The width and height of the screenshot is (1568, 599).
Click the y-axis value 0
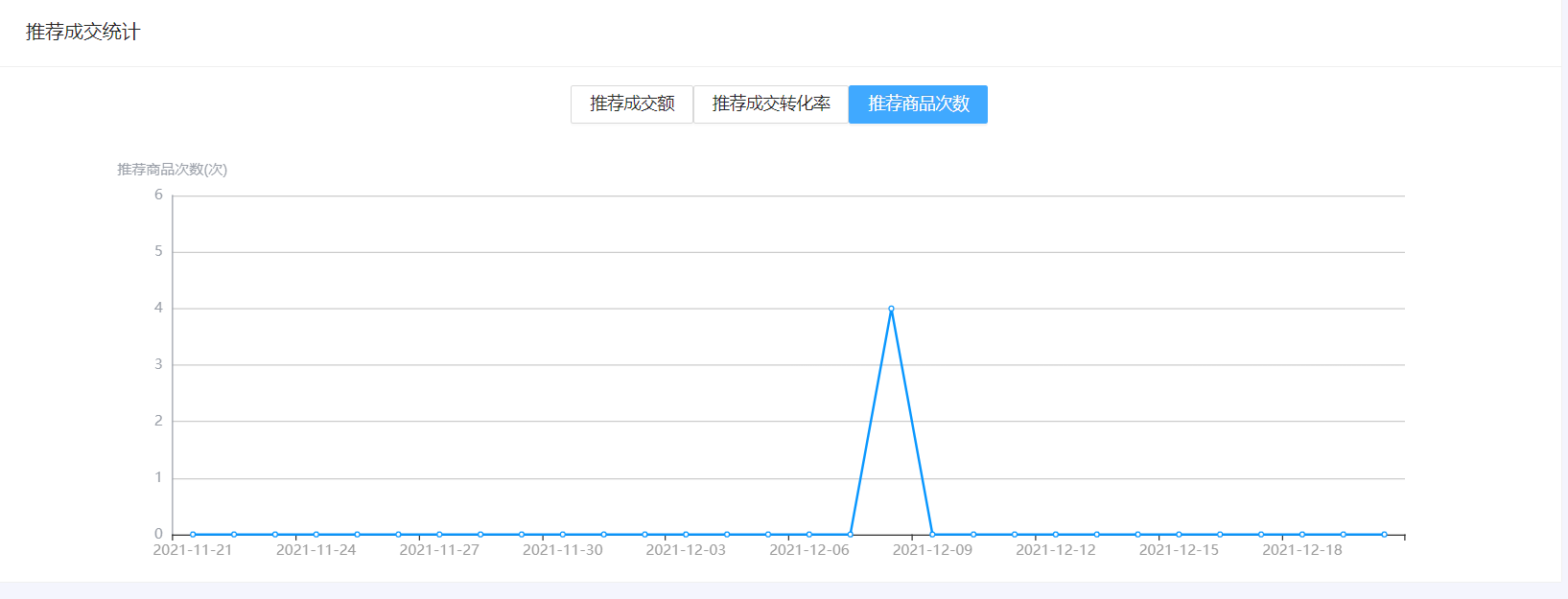click(158, 534)
